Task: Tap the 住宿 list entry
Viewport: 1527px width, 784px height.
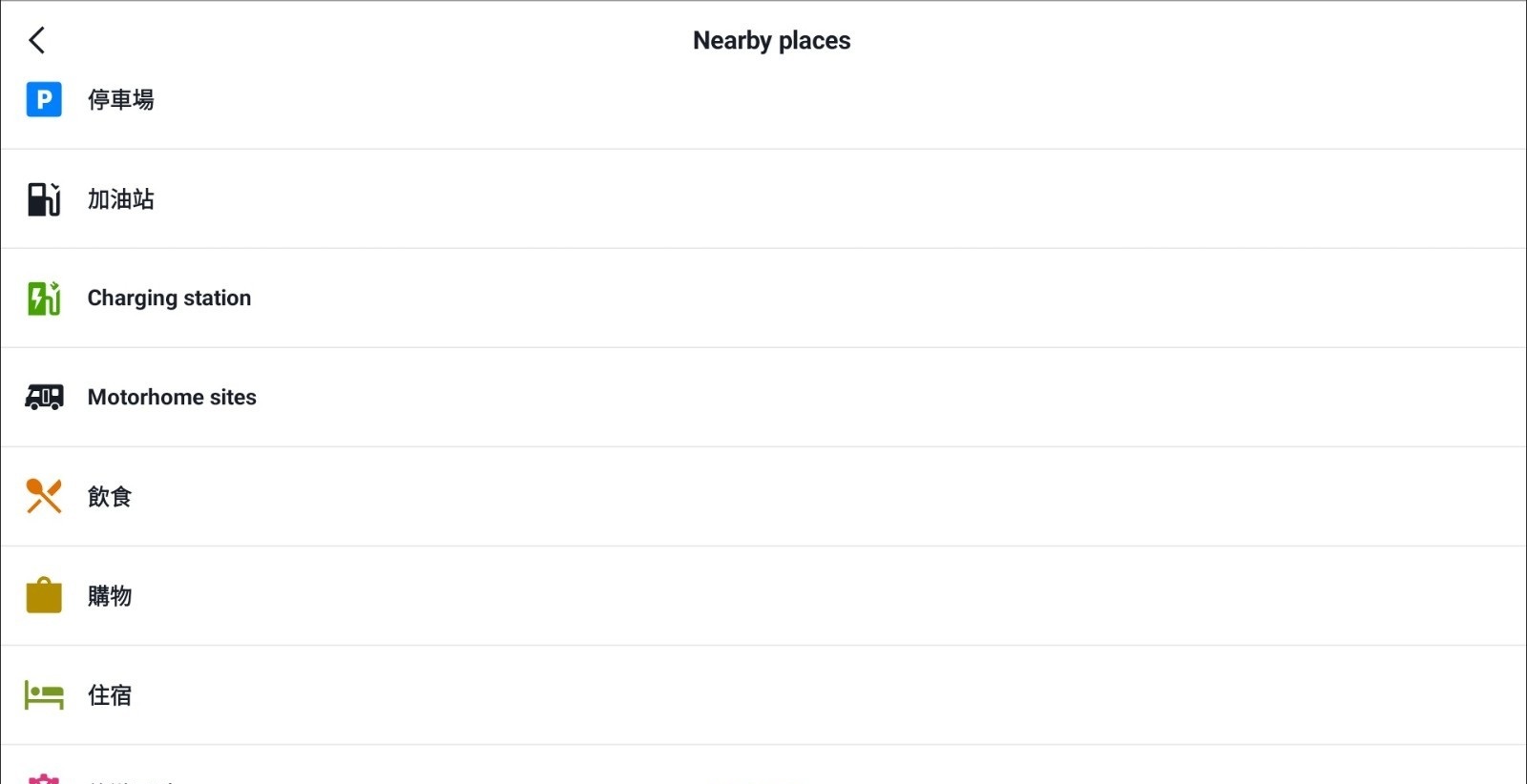Action: coord(110,695)
